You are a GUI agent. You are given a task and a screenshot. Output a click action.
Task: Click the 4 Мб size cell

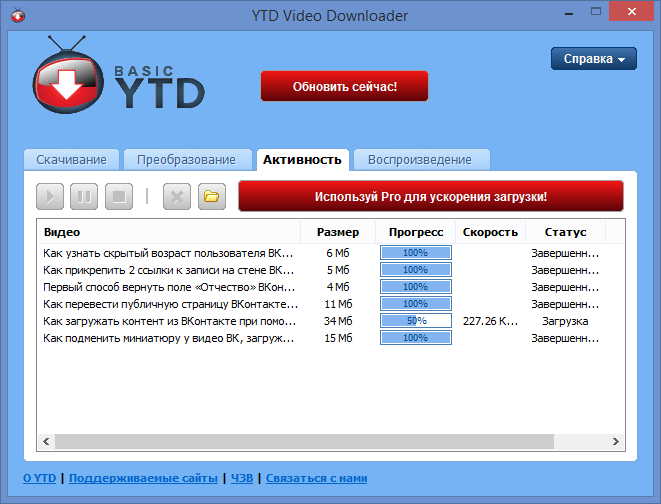click(x=338, y=287)
